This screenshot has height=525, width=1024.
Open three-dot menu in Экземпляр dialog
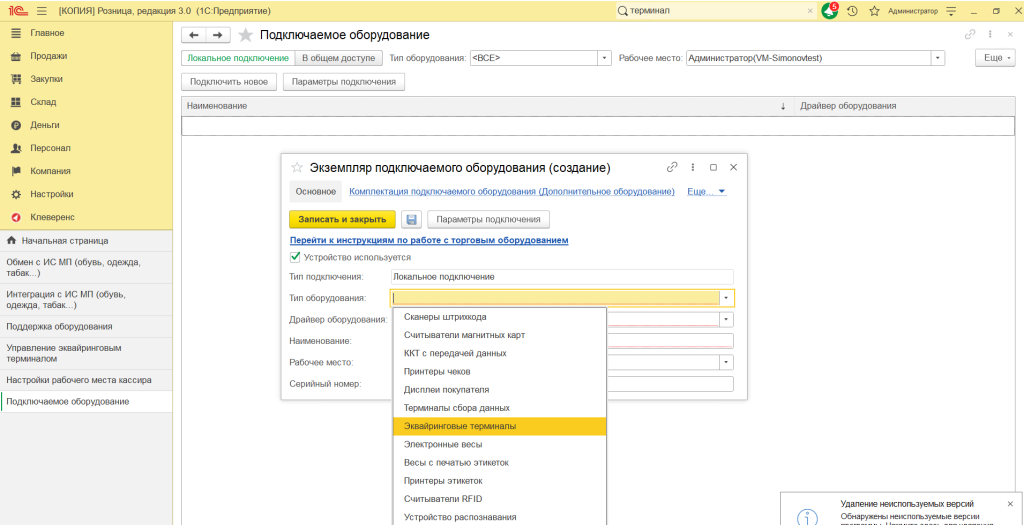693,167
